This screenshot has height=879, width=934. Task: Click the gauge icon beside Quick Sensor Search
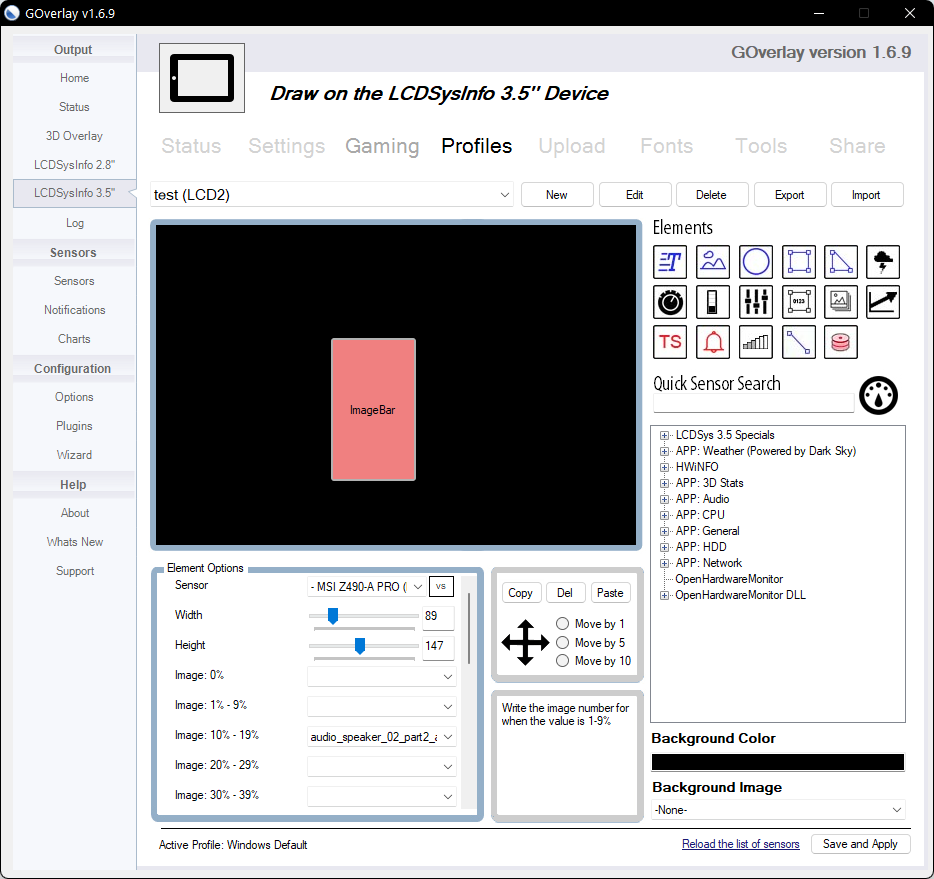(878, 395)
